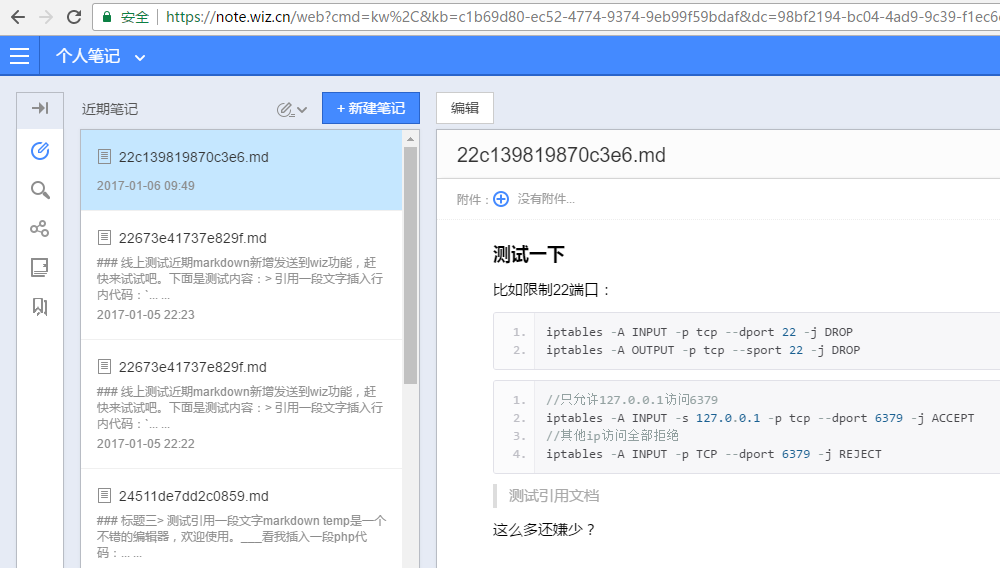Click the 比如限制22端口 line
Image resolution: width=1000 pixels, height=568 pixels.
[x=552, y=290]
